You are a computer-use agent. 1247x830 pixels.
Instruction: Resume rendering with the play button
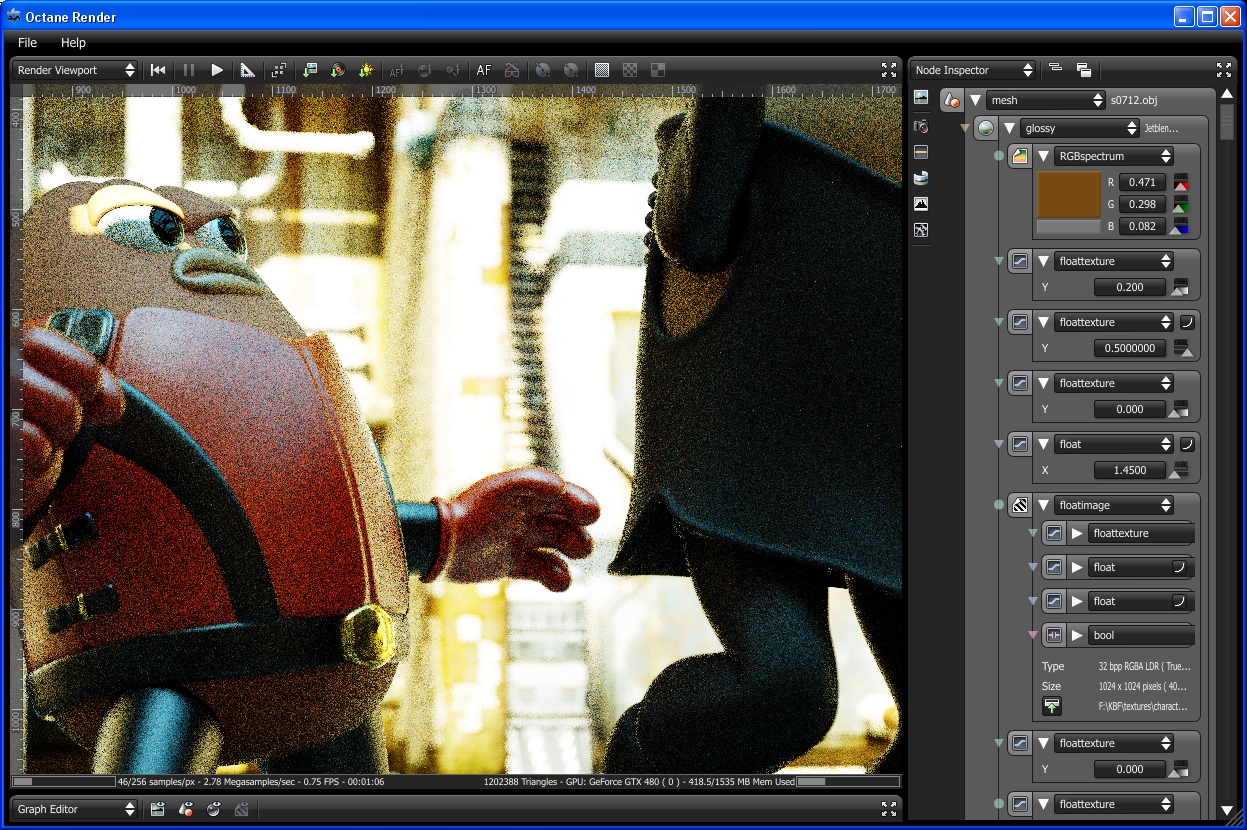pos(217,70)
